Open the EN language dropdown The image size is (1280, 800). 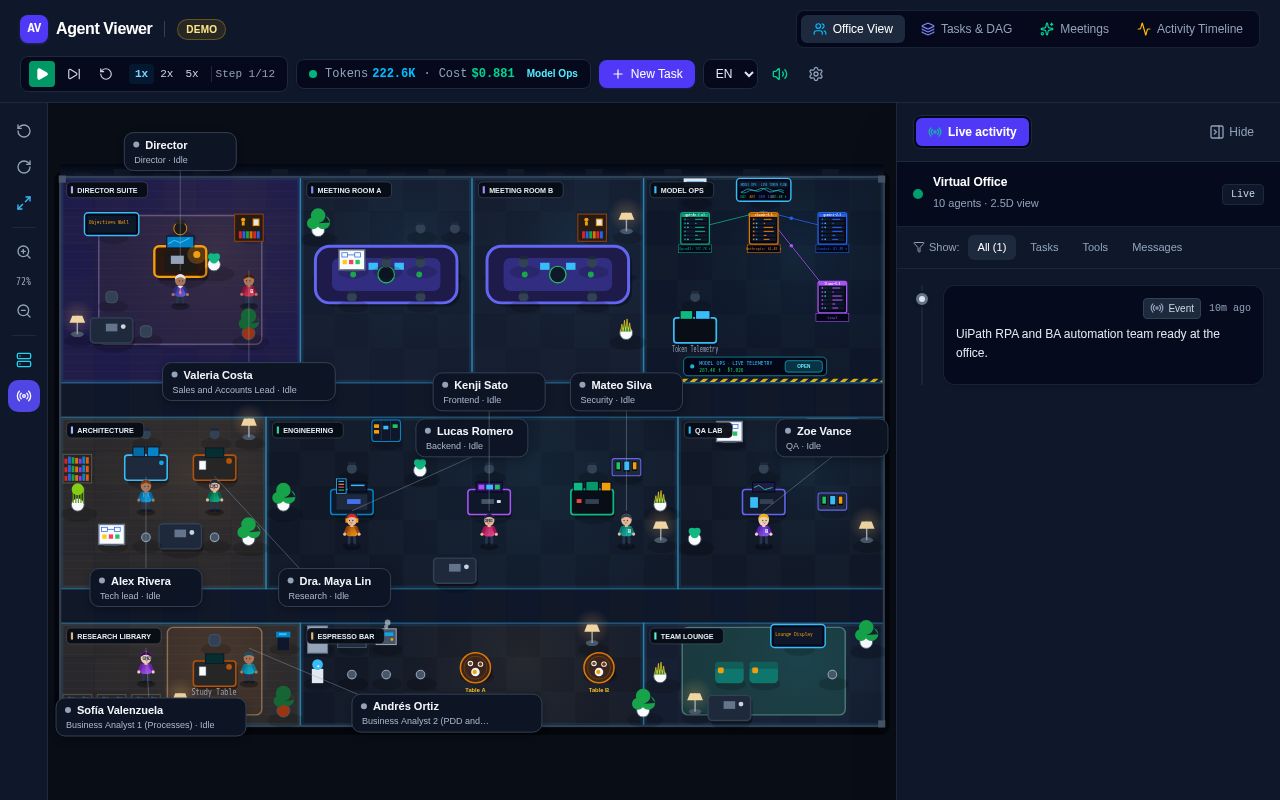click(x=730, y=74)
